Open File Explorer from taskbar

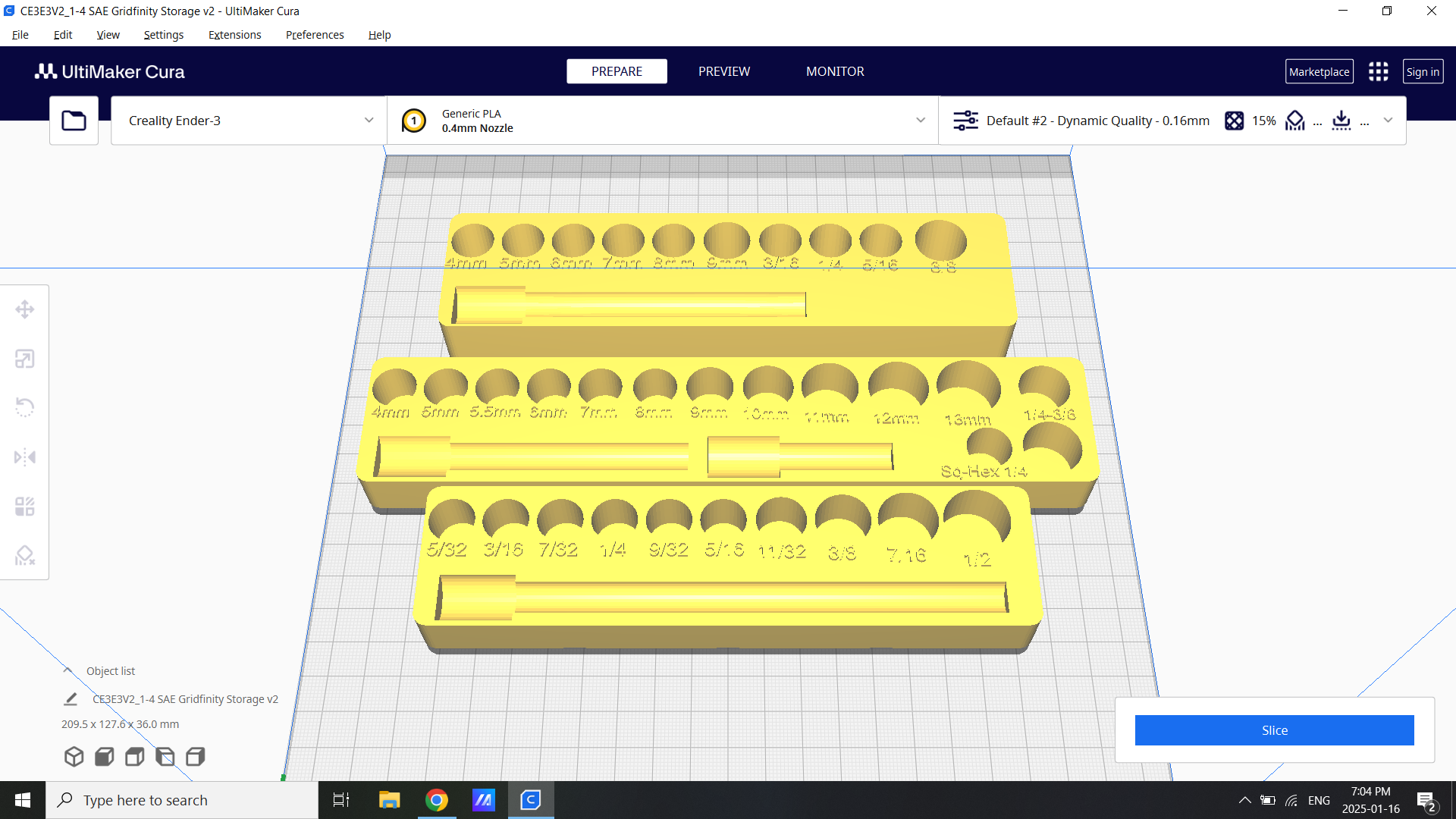click(x=389, y=800)
